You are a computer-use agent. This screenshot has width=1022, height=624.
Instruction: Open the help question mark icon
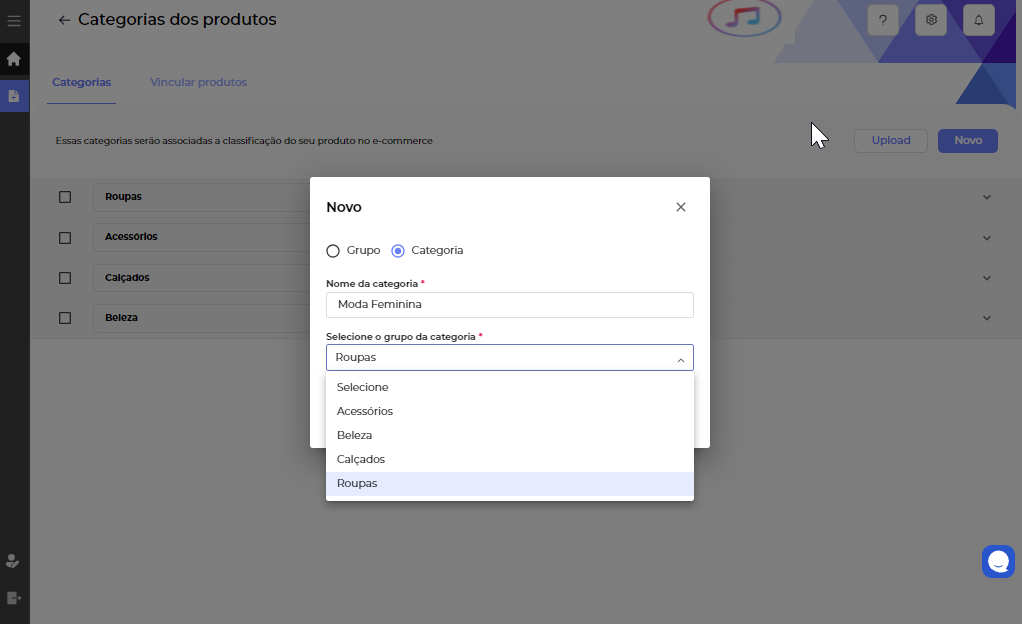(x=883, y=20)
